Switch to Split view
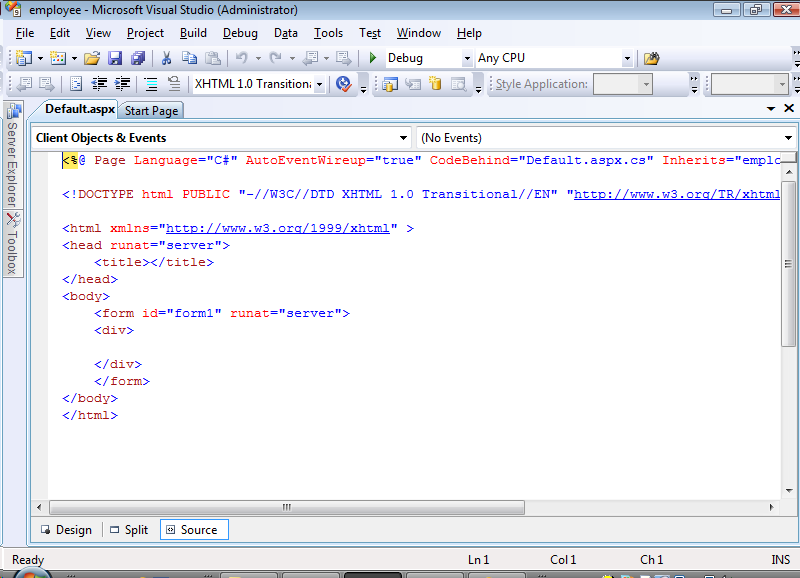 click(x=128, y=530)
